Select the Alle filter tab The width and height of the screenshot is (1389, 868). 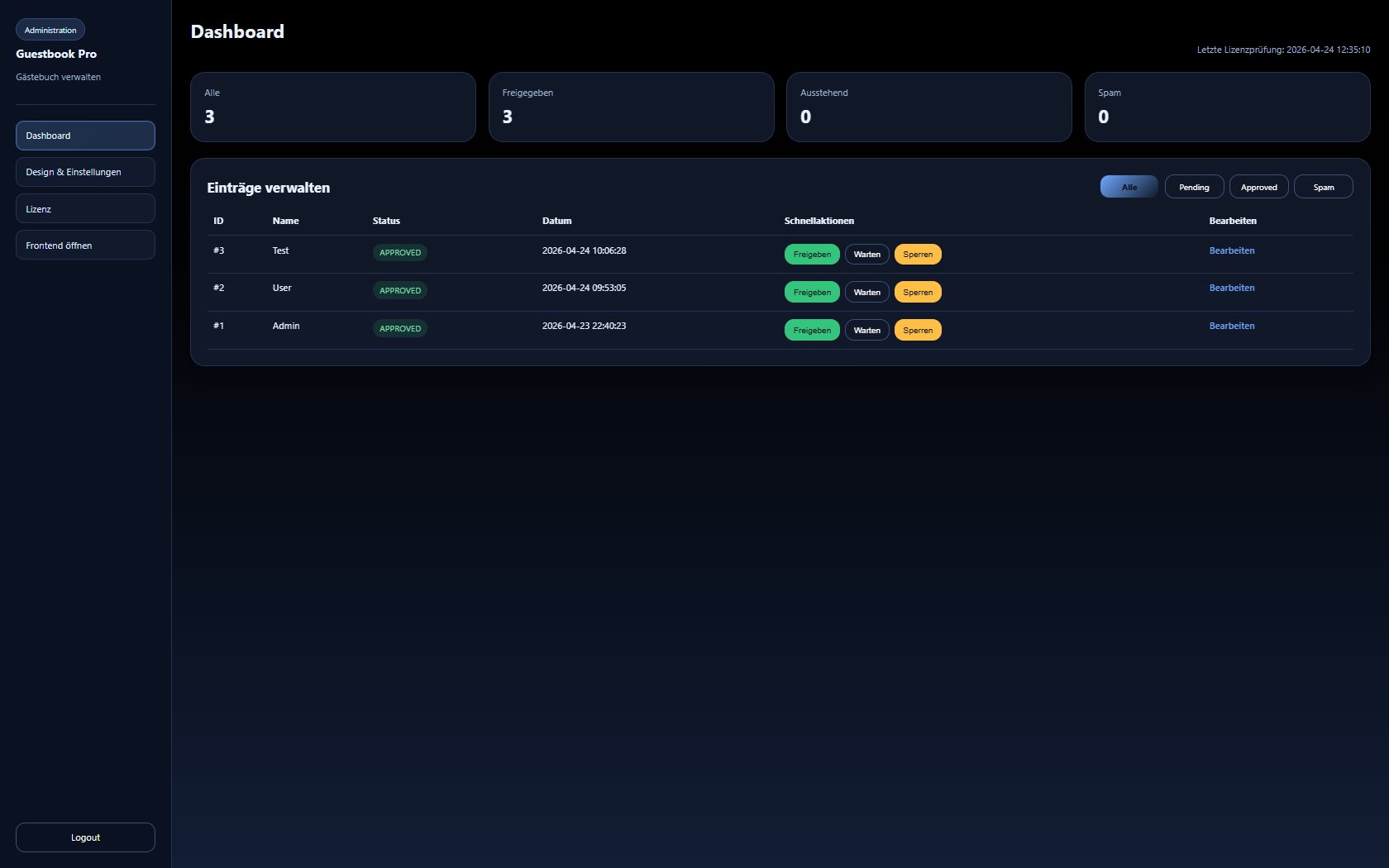point(1129,187)
